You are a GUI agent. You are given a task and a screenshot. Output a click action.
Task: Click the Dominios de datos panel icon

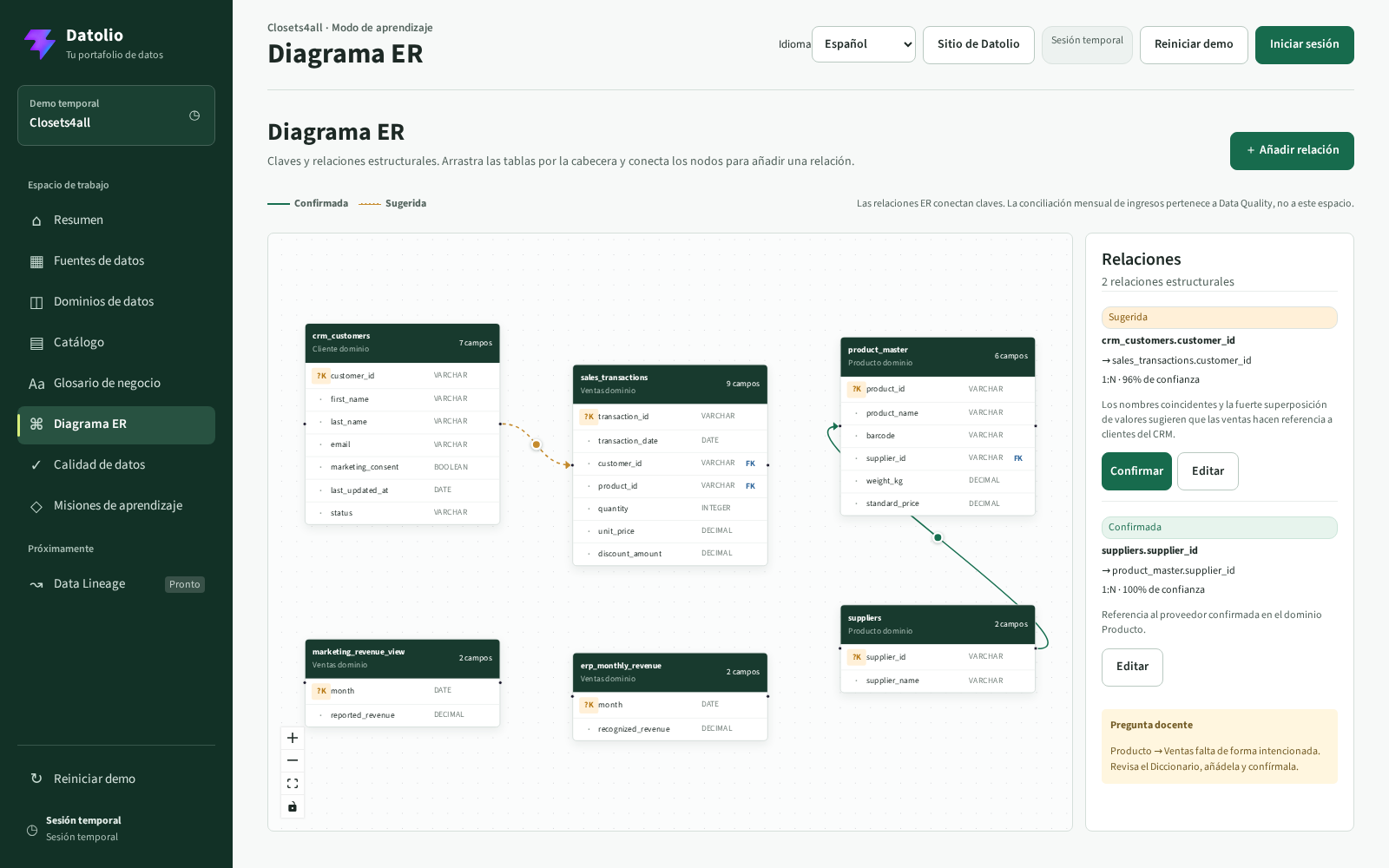pos(36,302)
